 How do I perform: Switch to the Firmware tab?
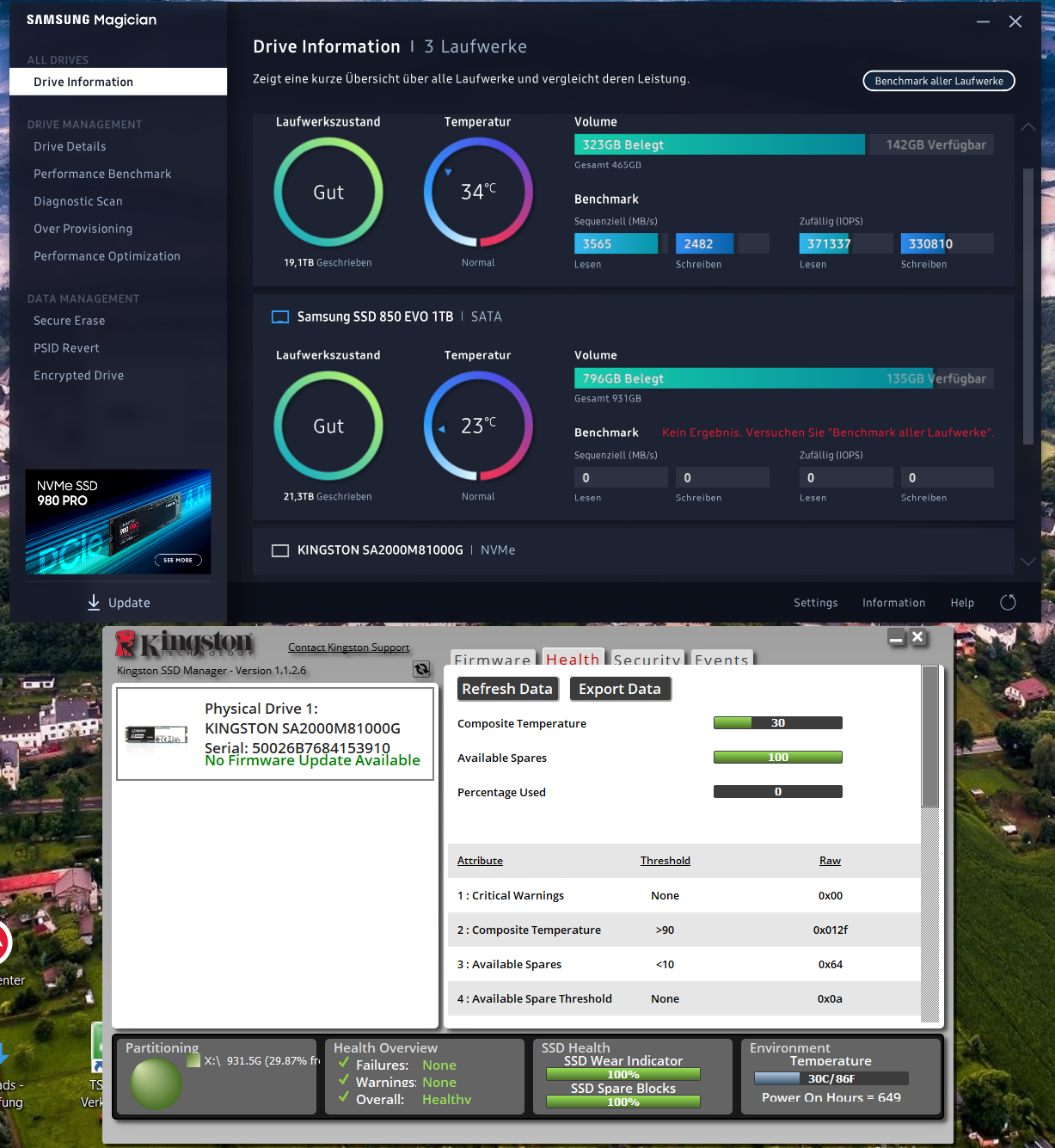click(493, 659)
